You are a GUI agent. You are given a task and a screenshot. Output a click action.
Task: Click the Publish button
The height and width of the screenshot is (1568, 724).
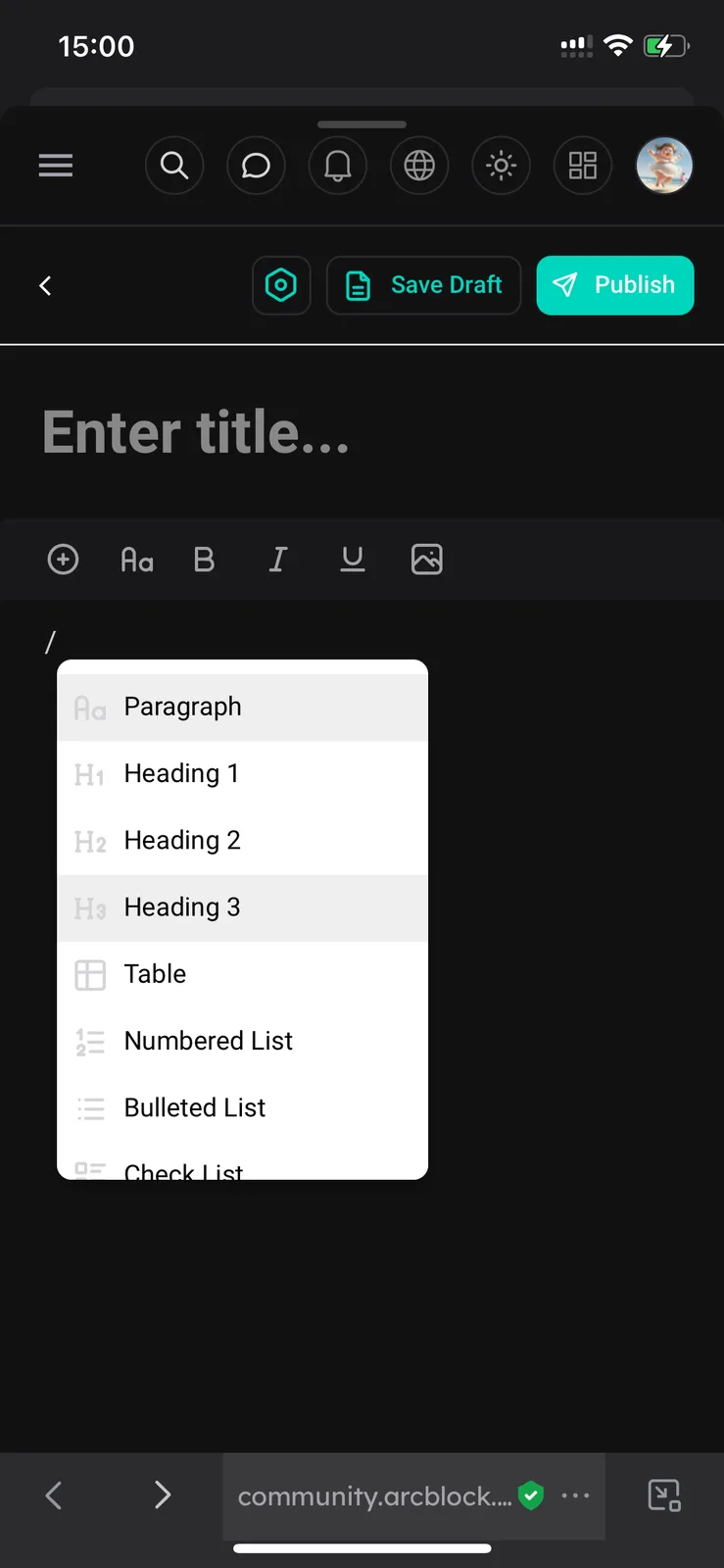615,285
